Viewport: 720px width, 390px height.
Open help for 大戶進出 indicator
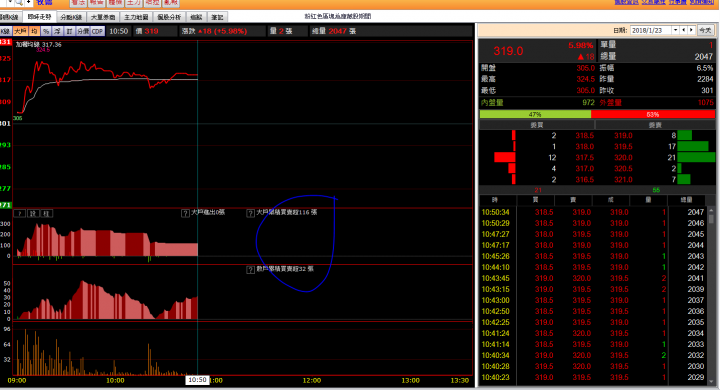coord(185,213)
